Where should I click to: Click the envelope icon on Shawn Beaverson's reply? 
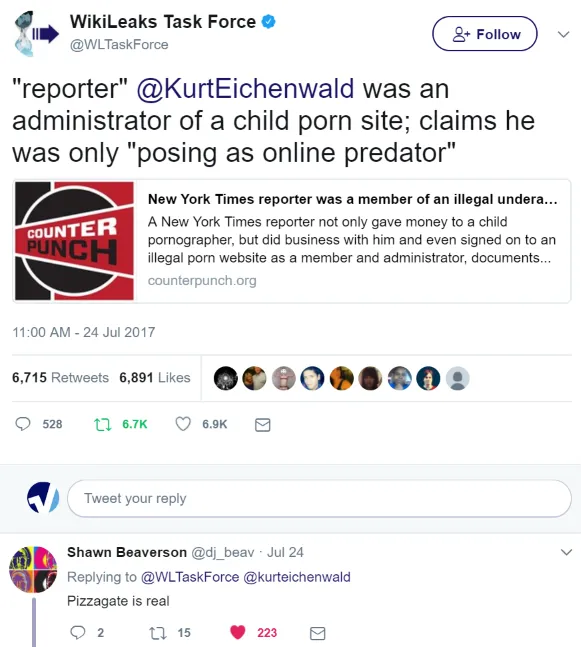[x=317, y=633]
